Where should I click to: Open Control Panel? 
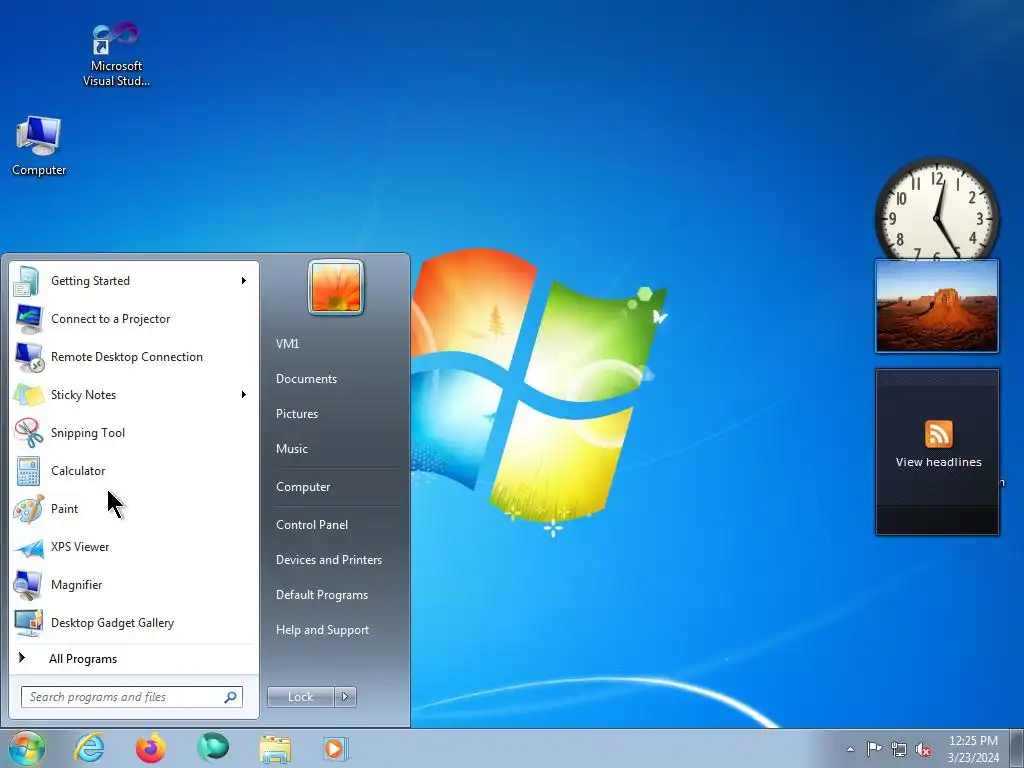point(312,525)
